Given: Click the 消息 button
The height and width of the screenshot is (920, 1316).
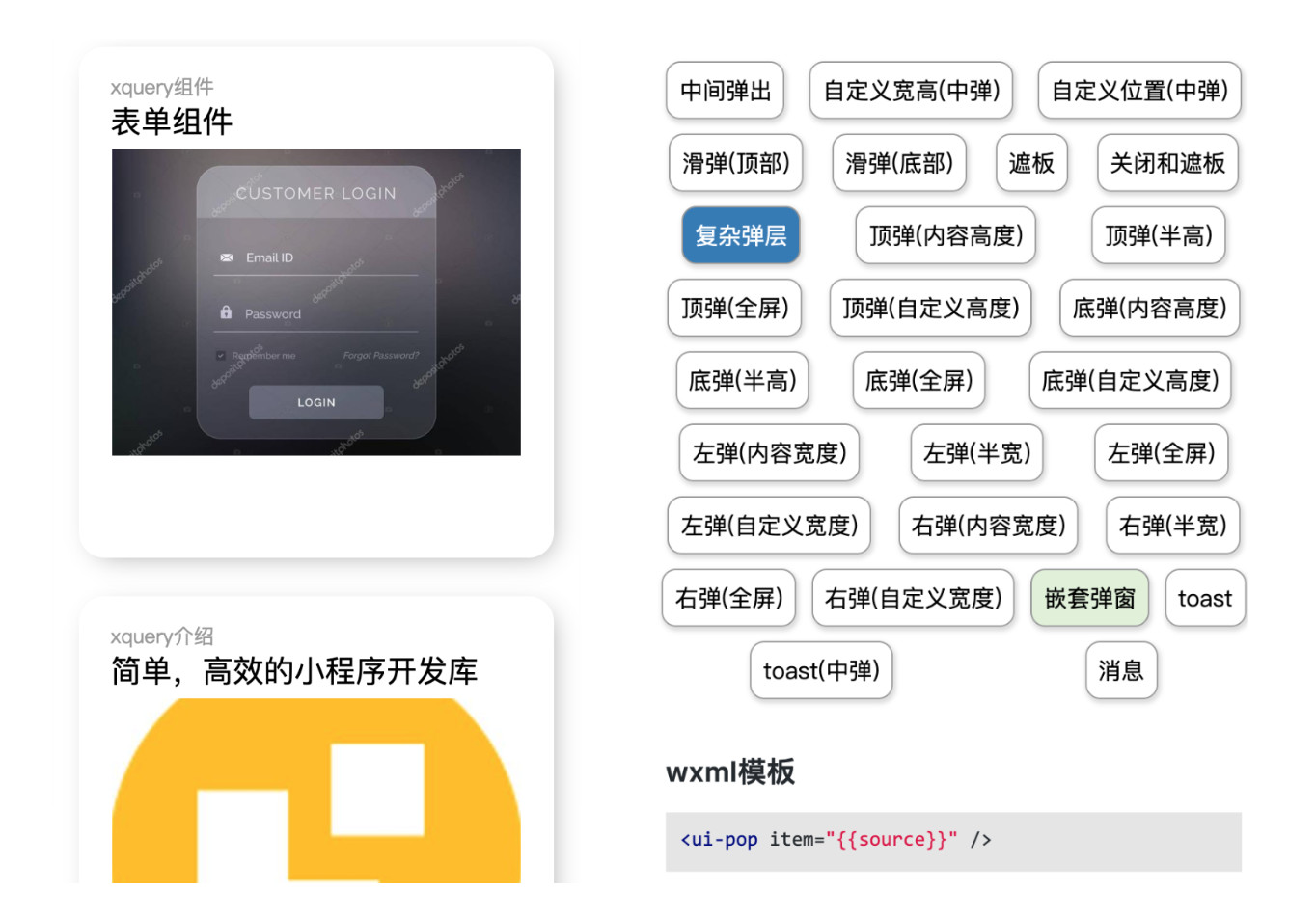Looking at the screenshot, I should coord(1120,670).
